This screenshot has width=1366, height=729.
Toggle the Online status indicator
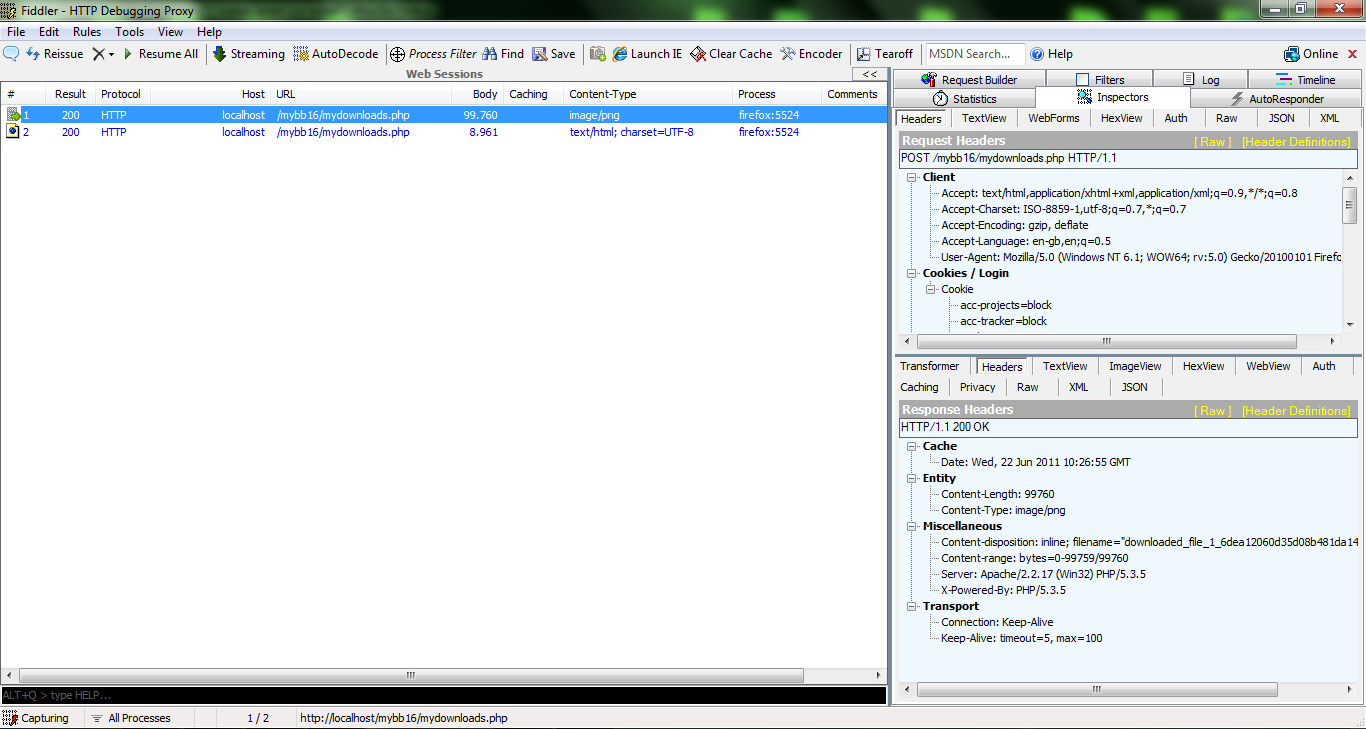click(x=1311, y=54)
